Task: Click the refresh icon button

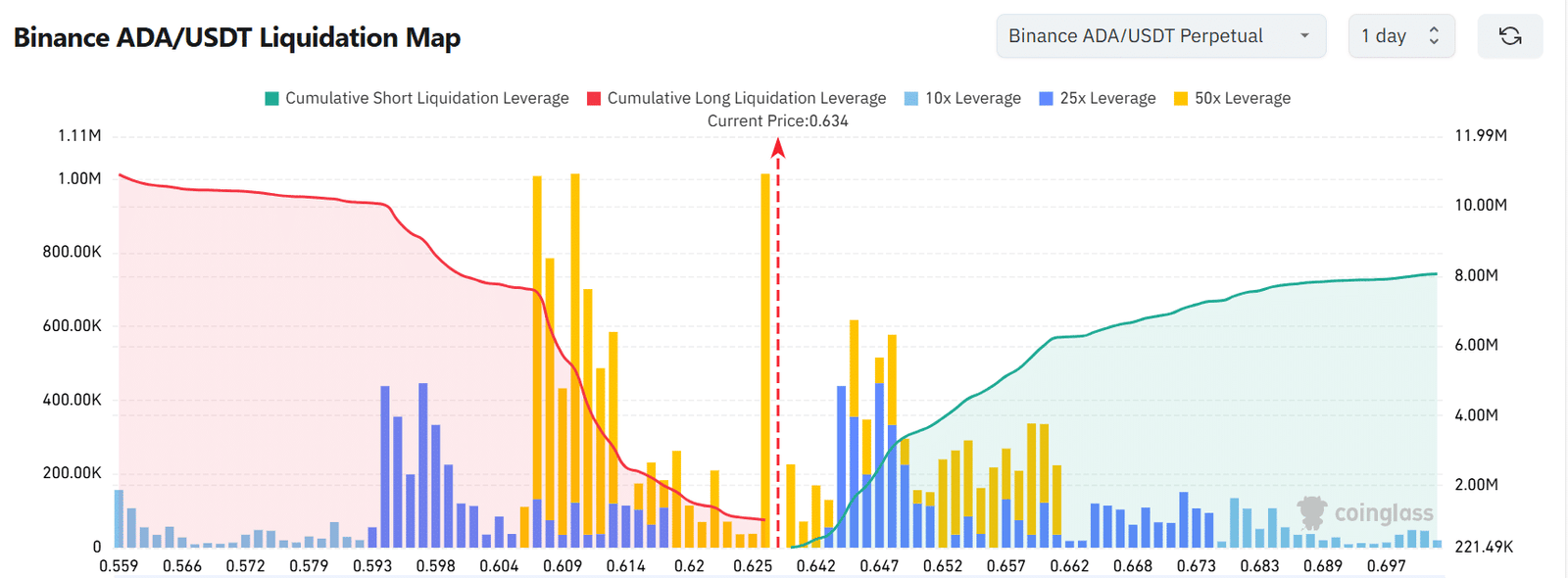Action: tap(1510, 36)
